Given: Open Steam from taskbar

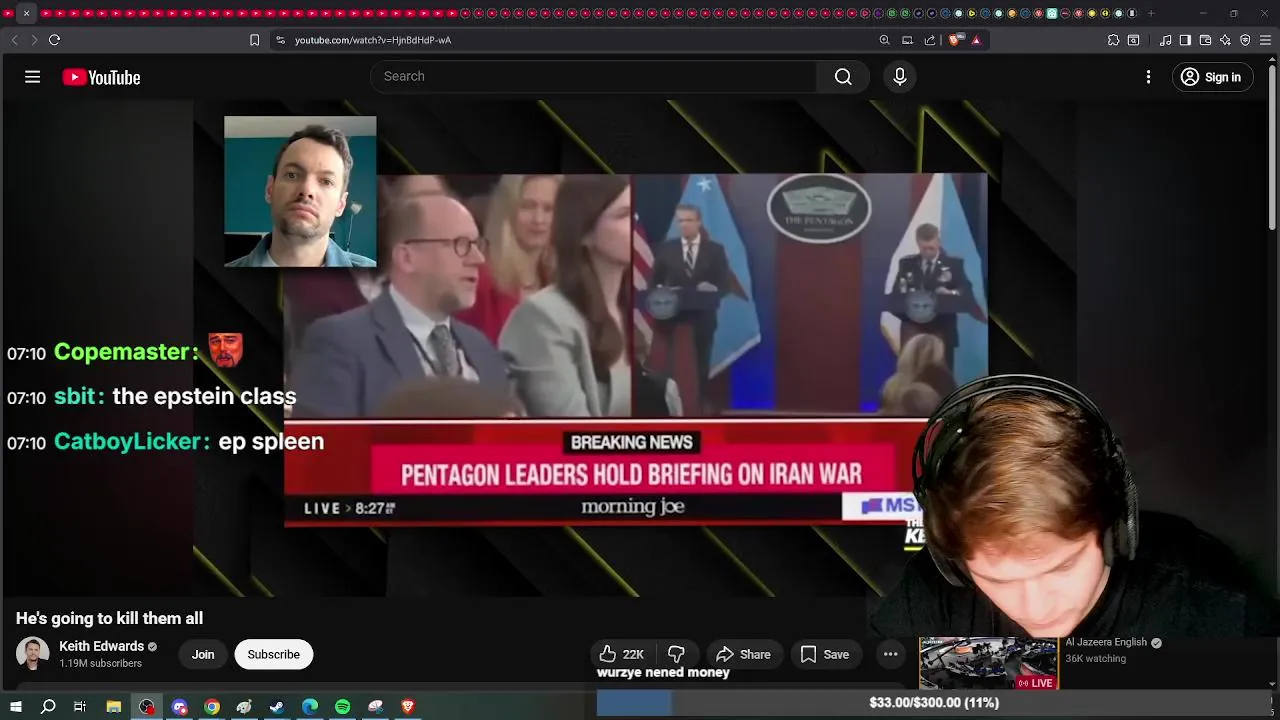Looking at the screenshot, I should 277,706.
